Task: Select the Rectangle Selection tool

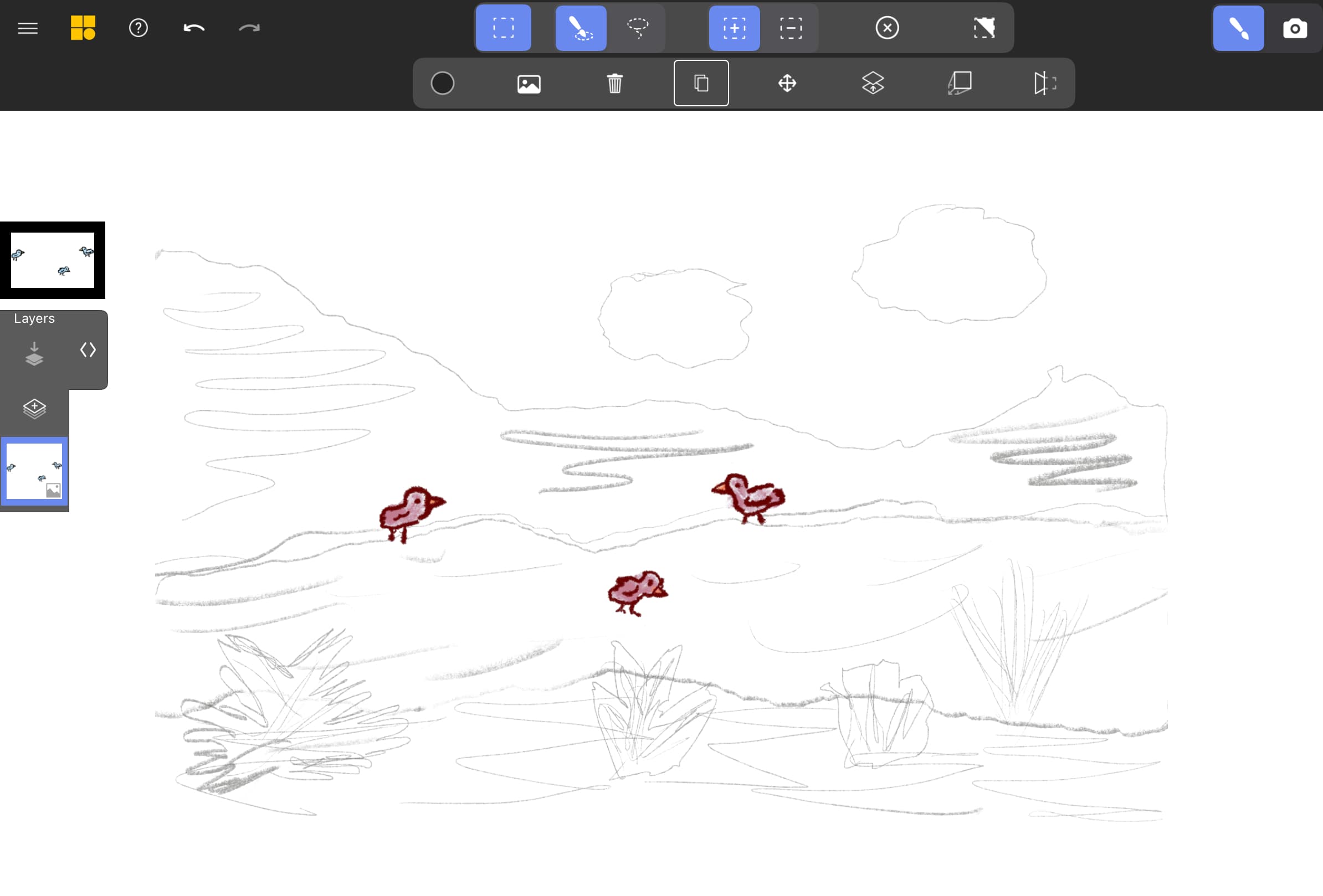Action: [x=503, y=28]
